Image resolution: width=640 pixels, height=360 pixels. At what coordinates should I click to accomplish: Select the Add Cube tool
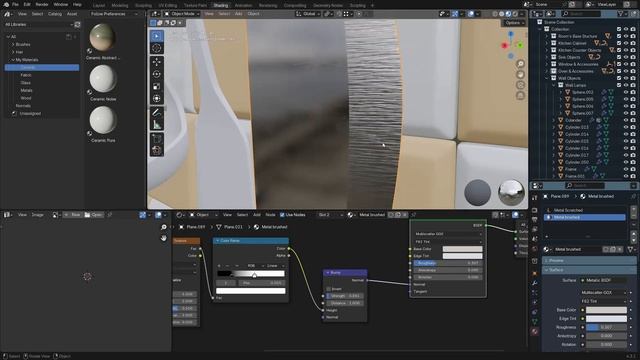tap(156, 139)
